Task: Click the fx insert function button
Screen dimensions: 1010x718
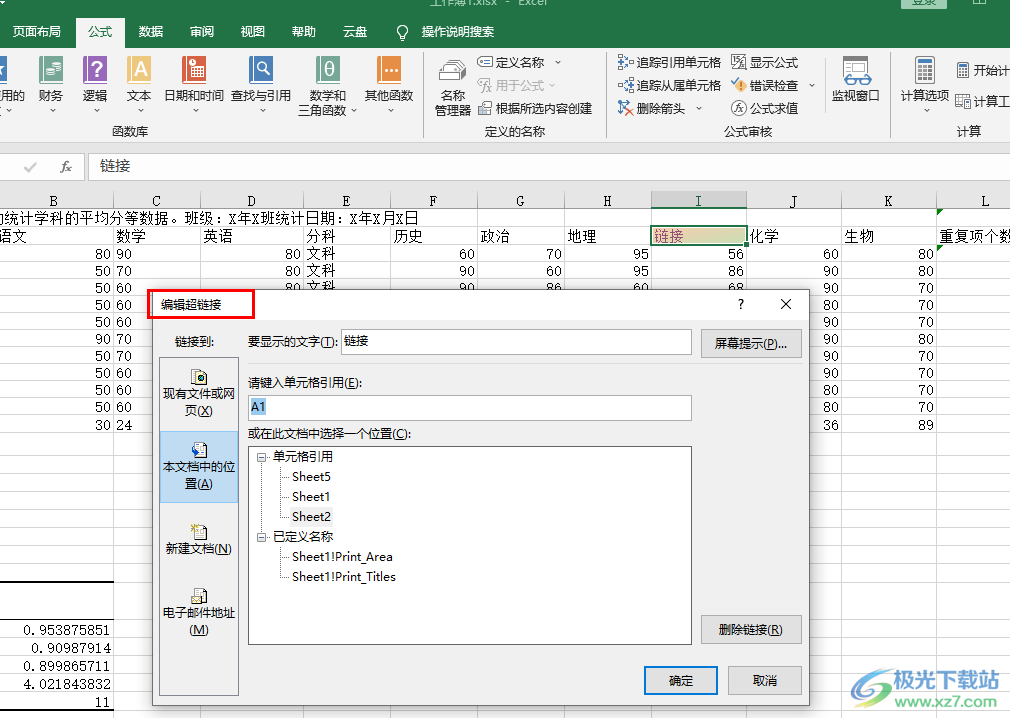Action: 66,167
